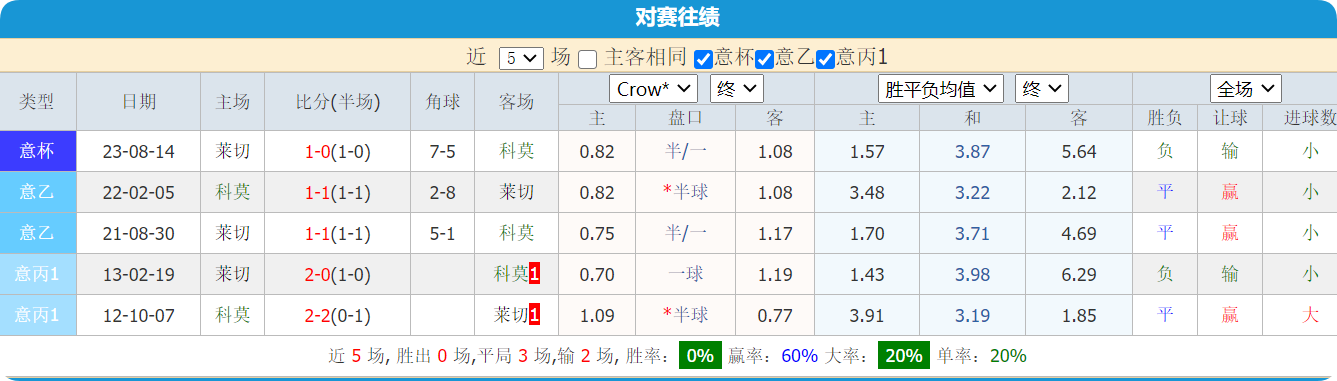The height and width of the screenshot is (381, 1337).
Task: Uncheck the 意乙 filter checkbox
Action: click(765, 59)
